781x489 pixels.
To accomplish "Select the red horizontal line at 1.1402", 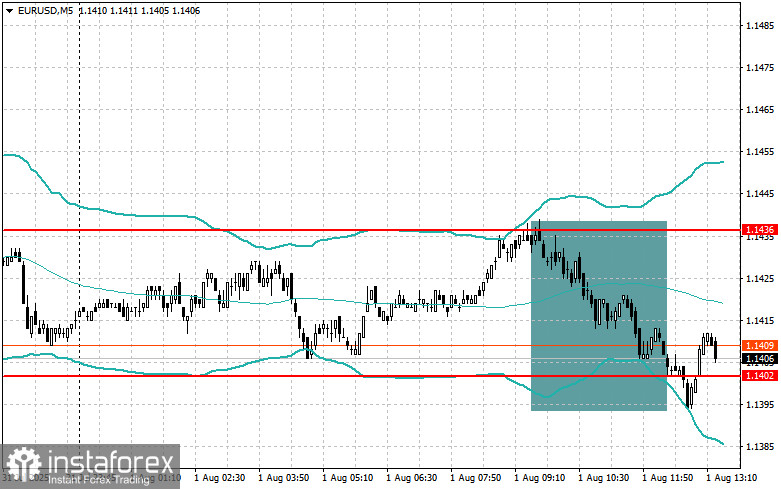I will pyautogui.click(x=372, y=376).
